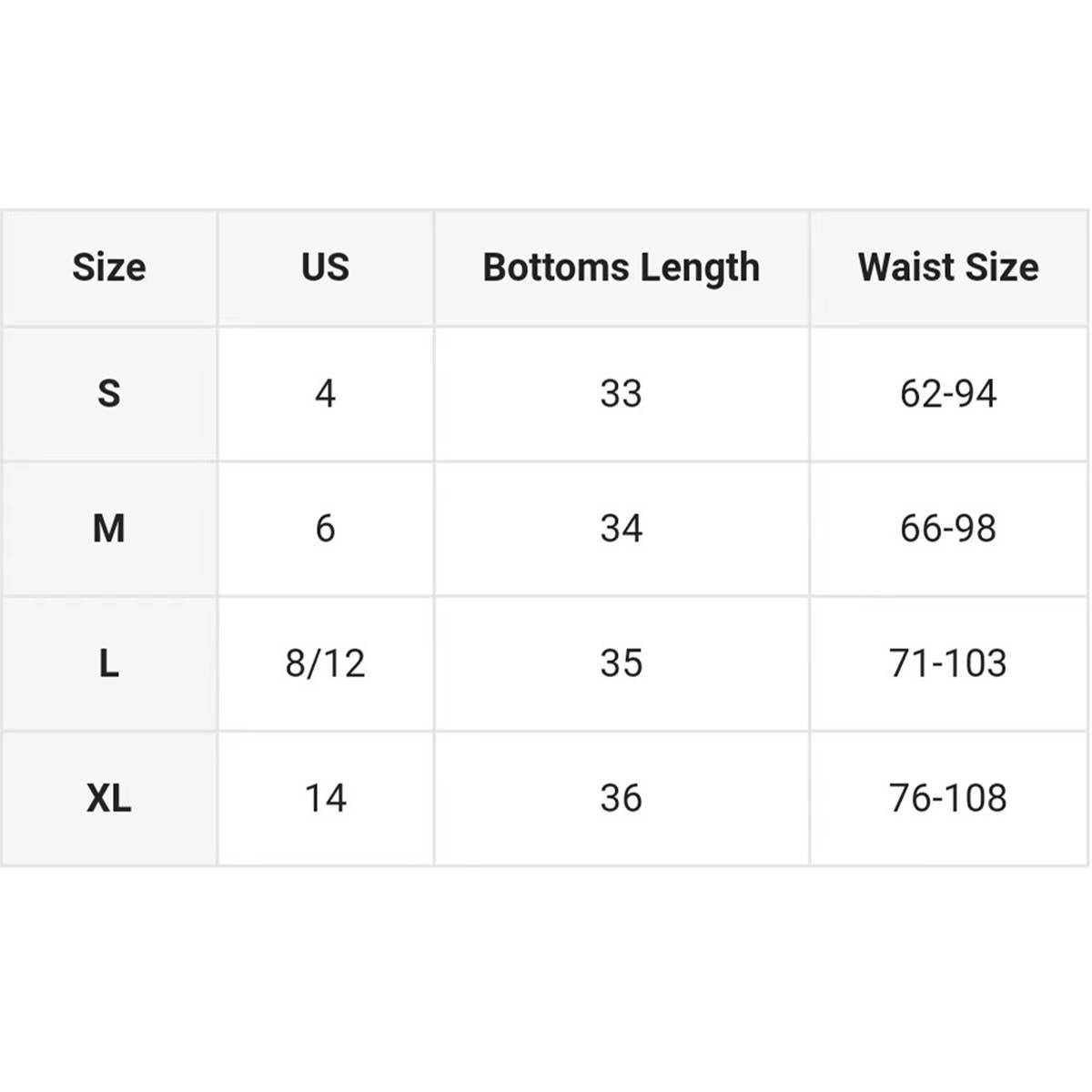Viewport: 1092px width, 1092px height.
Task: Select the S size row label
Action: tap(109, 393)
